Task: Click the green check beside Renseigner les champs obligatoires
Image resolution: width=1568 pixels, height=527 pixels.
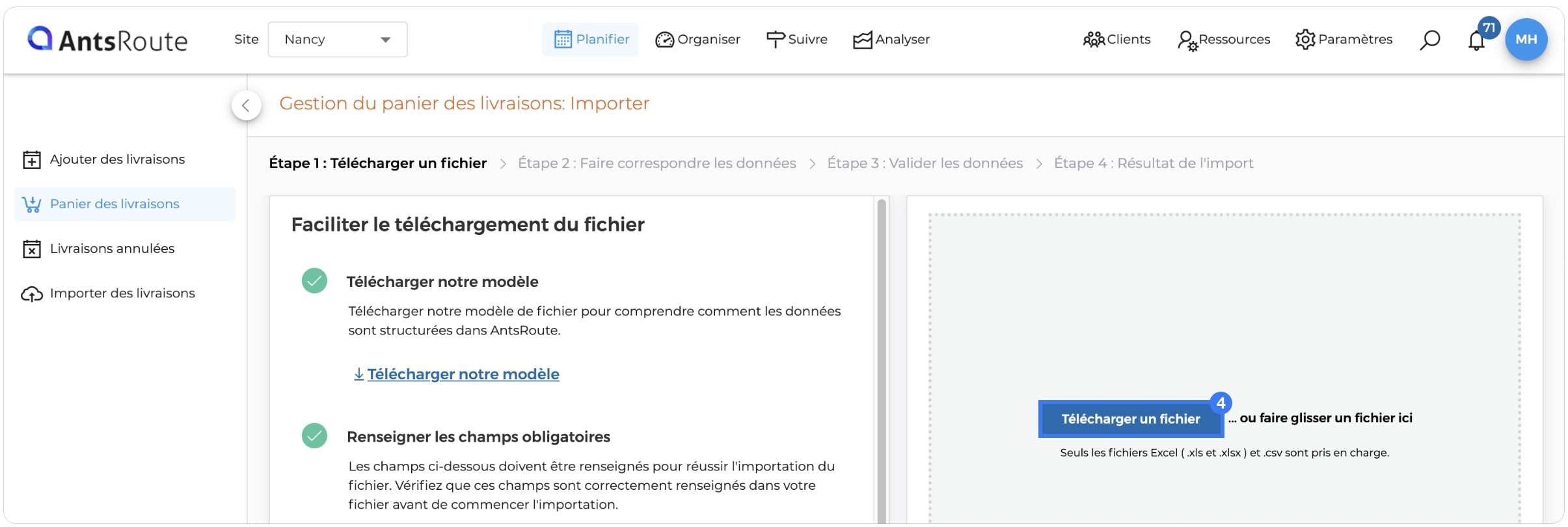Action: coord(314,436)
